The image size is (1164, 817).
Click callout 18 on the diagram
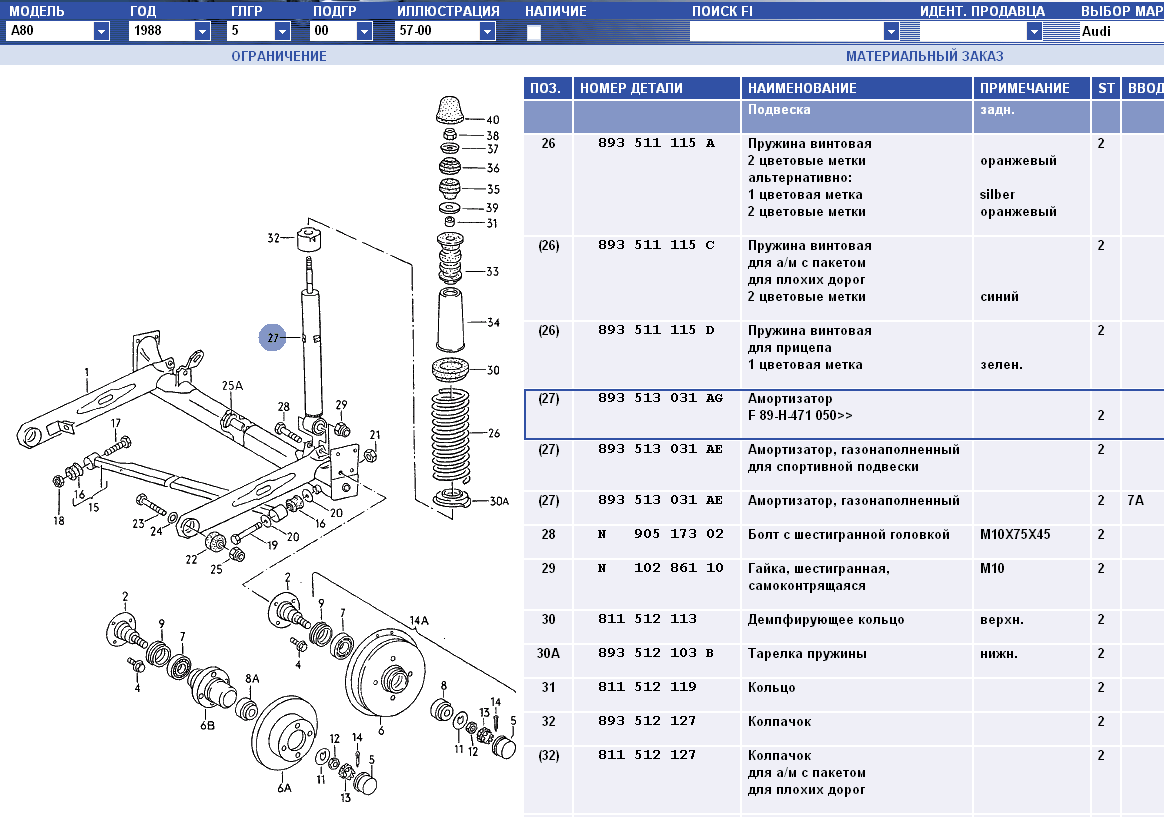point(59,521)
